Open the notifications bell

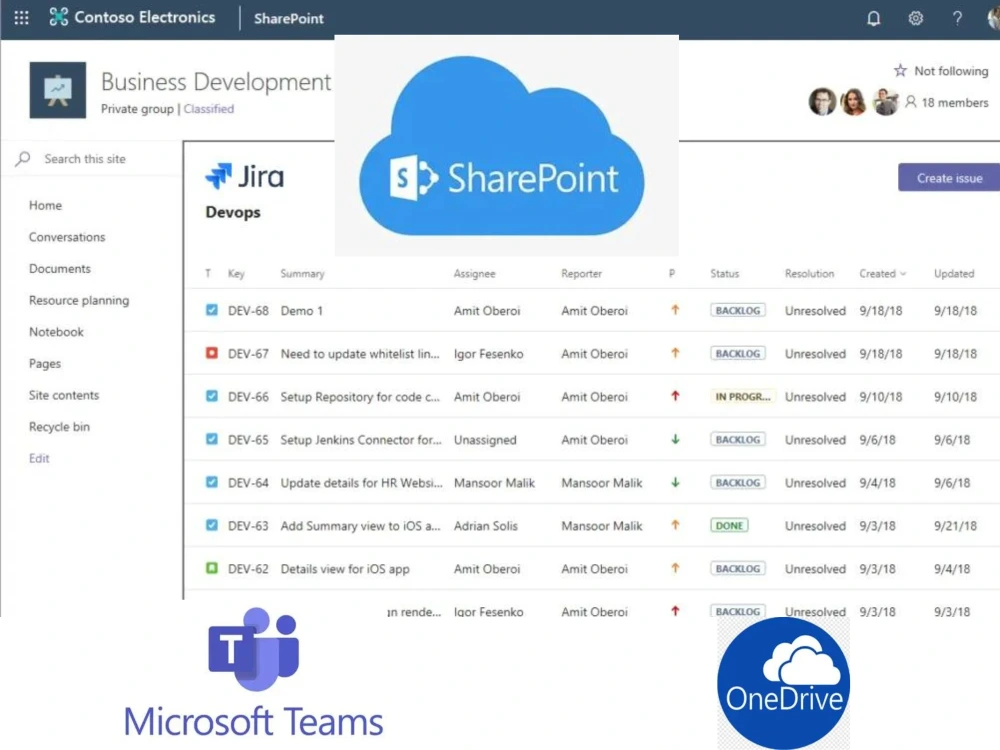(874, 18)
